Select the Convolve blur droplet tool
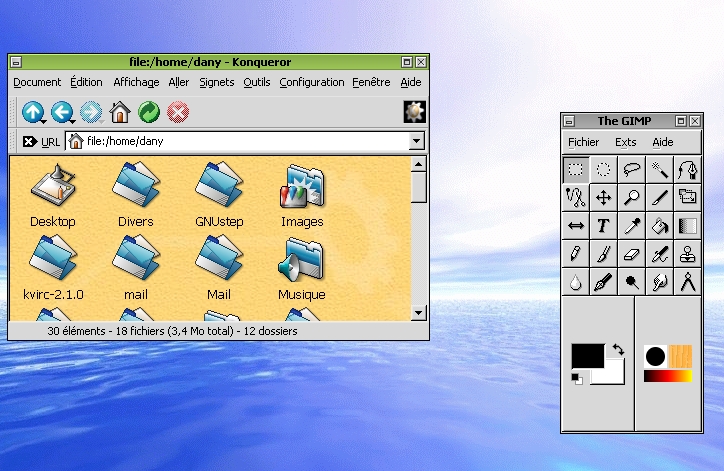 576,282
